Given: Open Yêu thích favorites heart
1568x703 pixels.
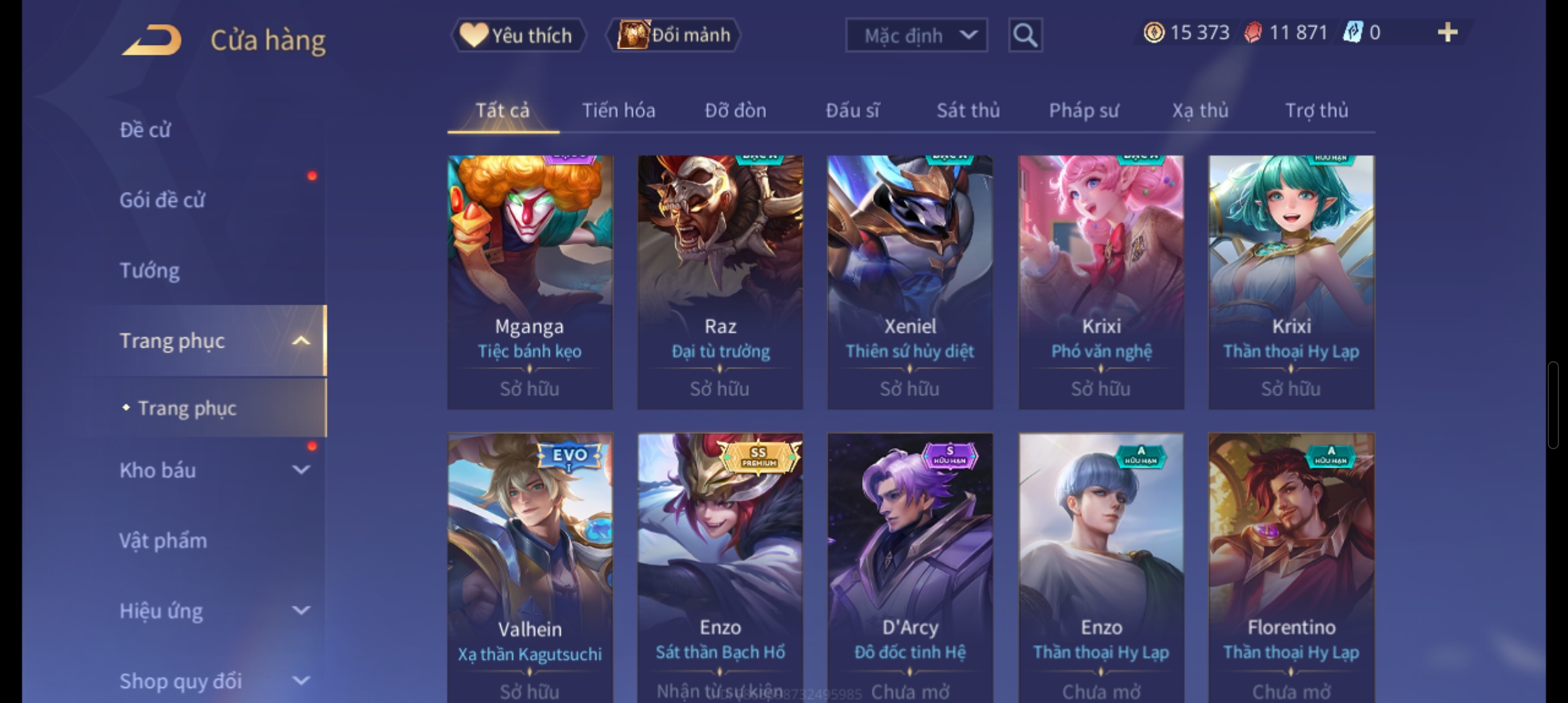Looking at the screenshot, I should click(518, 35).
